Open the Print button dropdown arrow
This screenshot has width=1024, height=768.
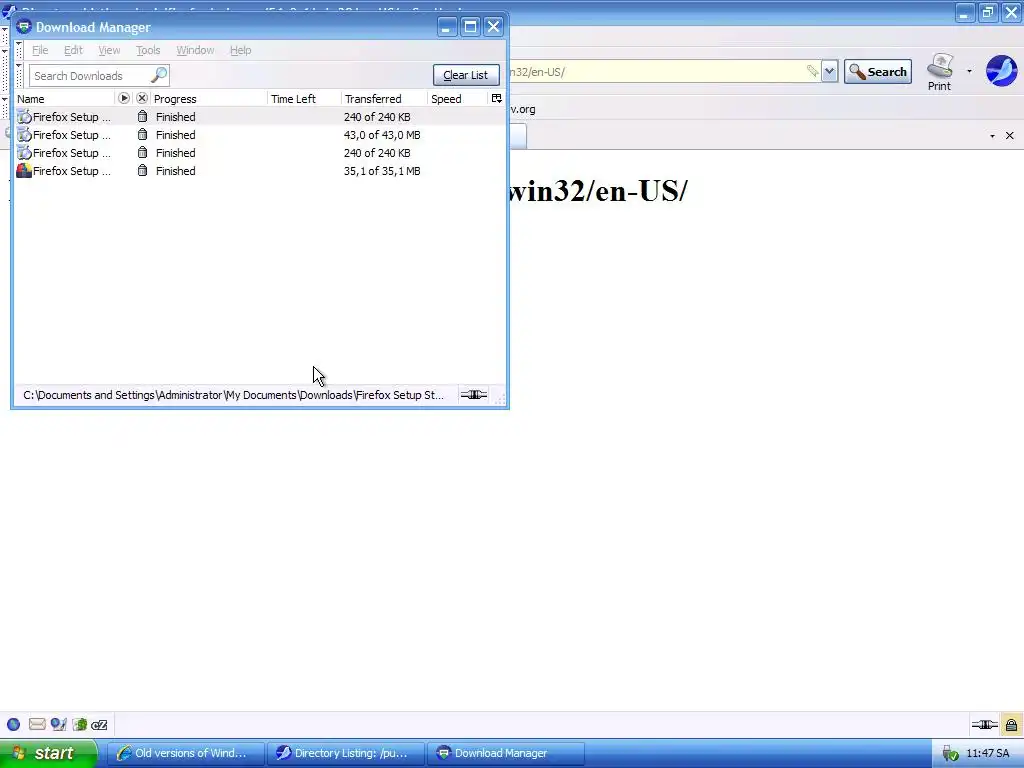pyautogui.click(x=969, y=71)
